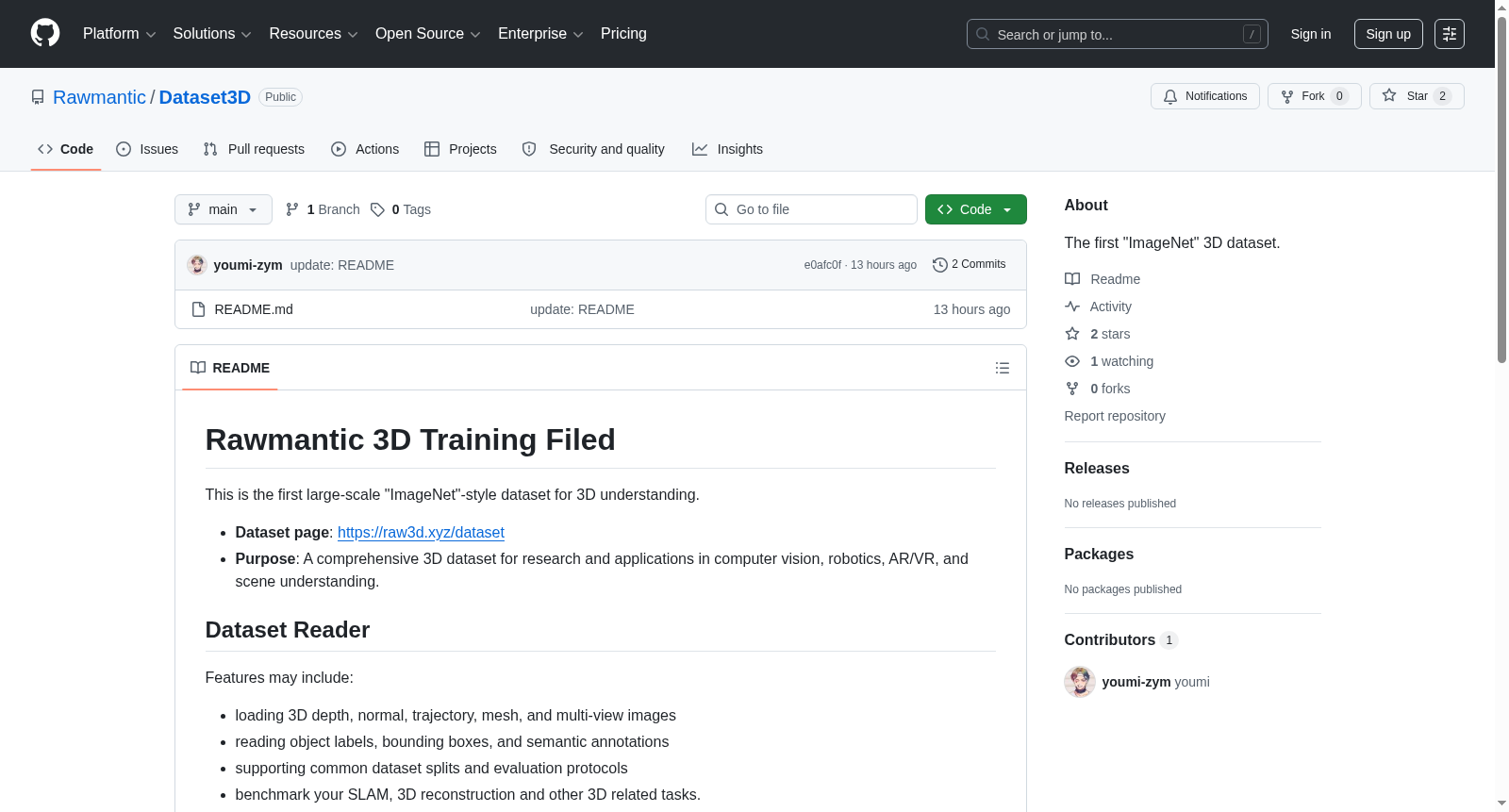Viewport: 1509px width, 812px height.
Task: View 2 Commits history
Action: [970, 265]
